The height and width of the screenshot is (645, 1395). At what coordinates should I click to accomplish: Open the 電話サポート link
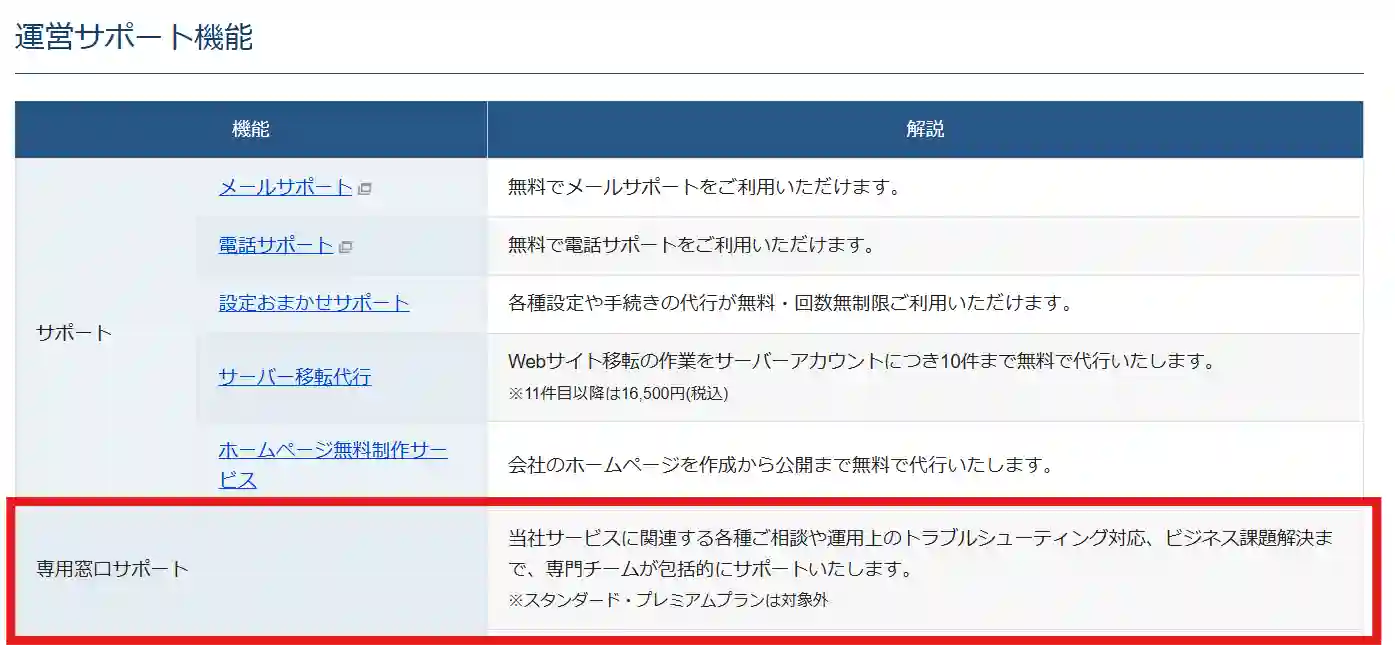pos(276,245)
